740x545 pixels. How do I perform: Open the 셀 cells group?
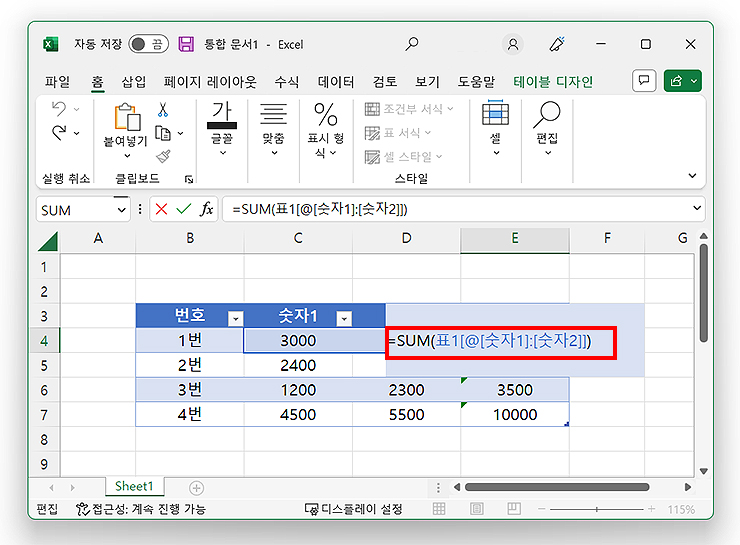(x=496, y=127)
